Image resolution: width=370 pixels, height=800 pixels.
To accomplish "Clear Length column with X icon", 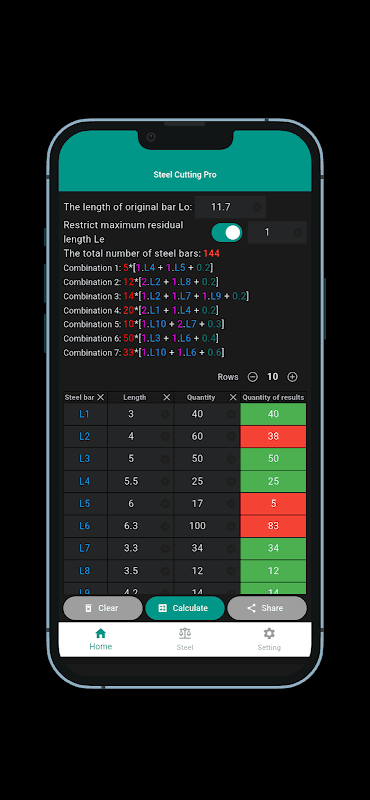I will [167, 397].
